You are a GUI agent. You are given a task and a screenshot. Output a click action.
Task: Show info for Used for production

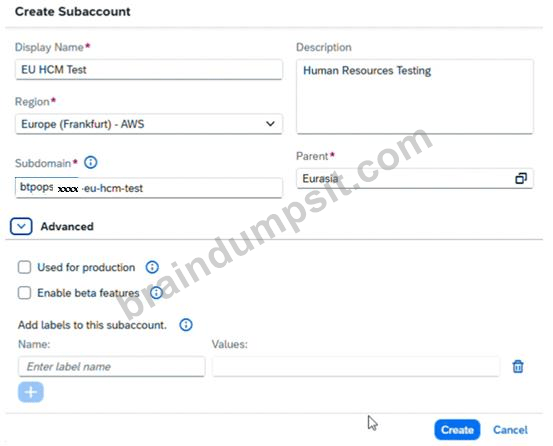coord(152,267)
